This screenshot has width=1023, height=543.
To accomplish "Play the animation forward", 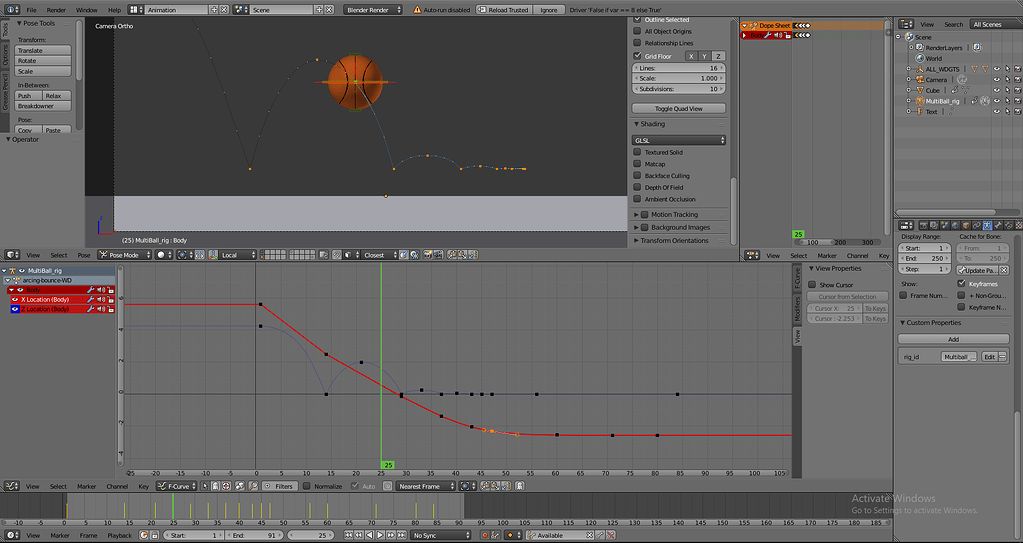I will click(380, 535).
